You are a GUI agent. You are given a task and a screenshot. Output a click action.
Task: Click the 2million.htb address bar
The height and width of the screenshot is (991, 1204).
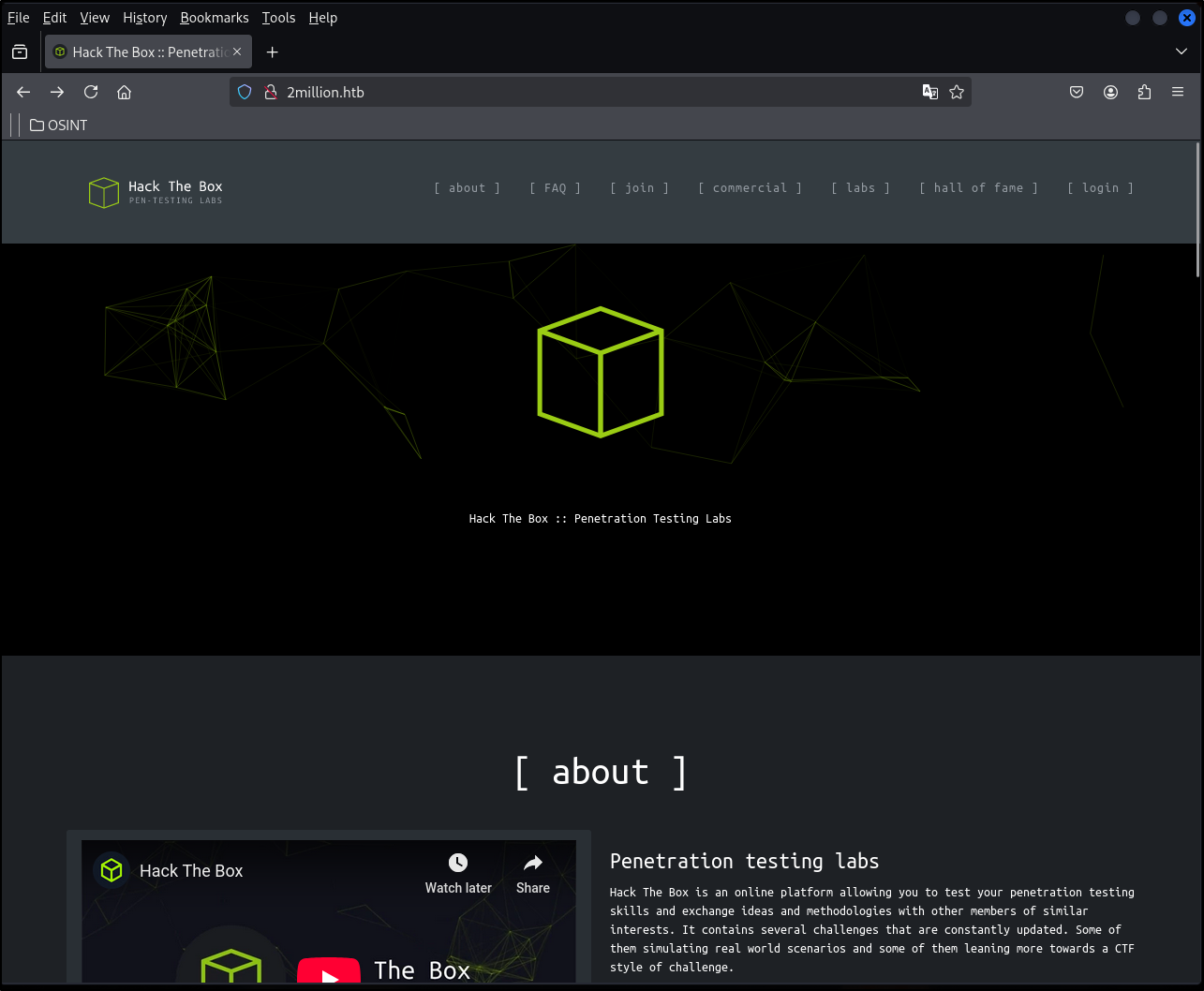point(600,92)
